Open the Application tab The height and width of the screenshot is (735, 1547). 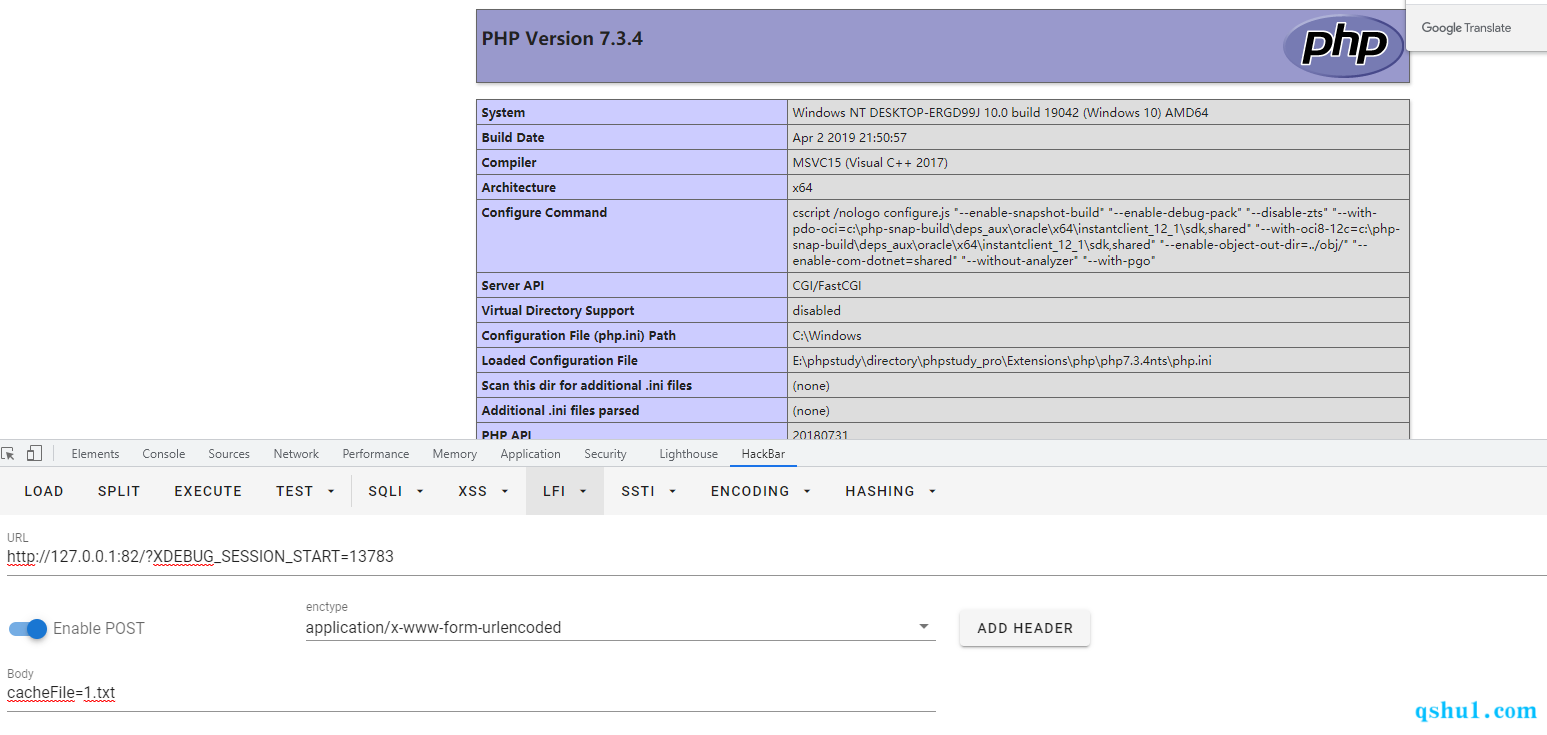(x=530, y=454)
